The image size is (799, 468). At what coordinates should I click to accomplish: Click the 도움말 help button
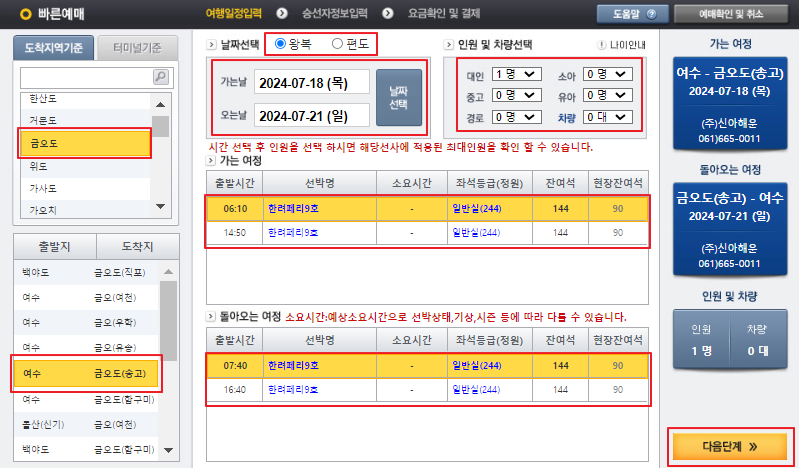(633, 14)
